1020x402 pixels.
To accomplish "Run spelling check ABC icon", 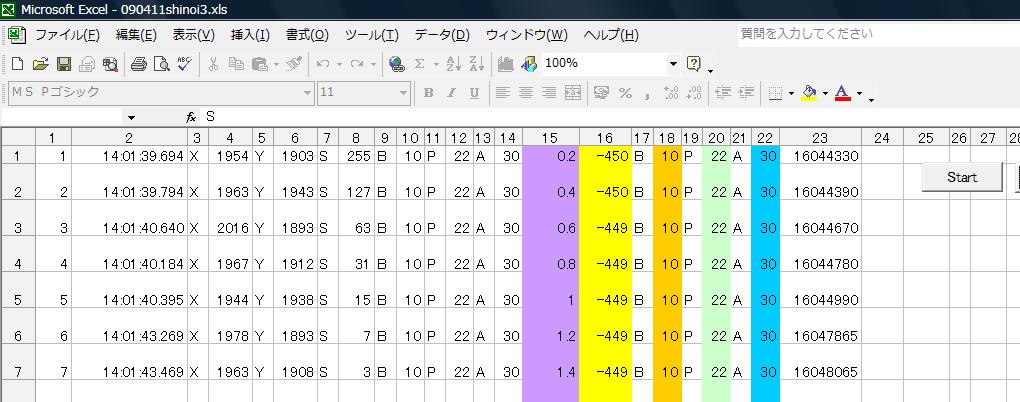I will (x=184, y=63).
